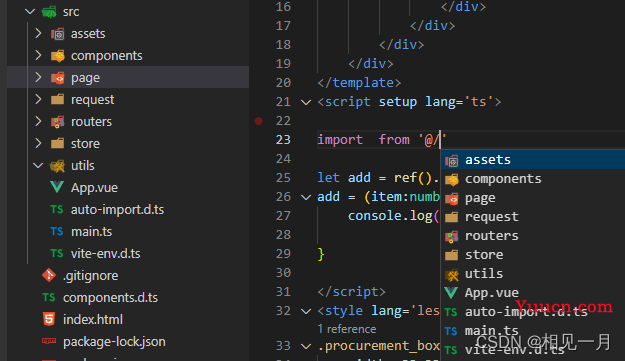Select the highlighted assets suggestion
This screenshot has width=625, height=361.
coord(533,160)
